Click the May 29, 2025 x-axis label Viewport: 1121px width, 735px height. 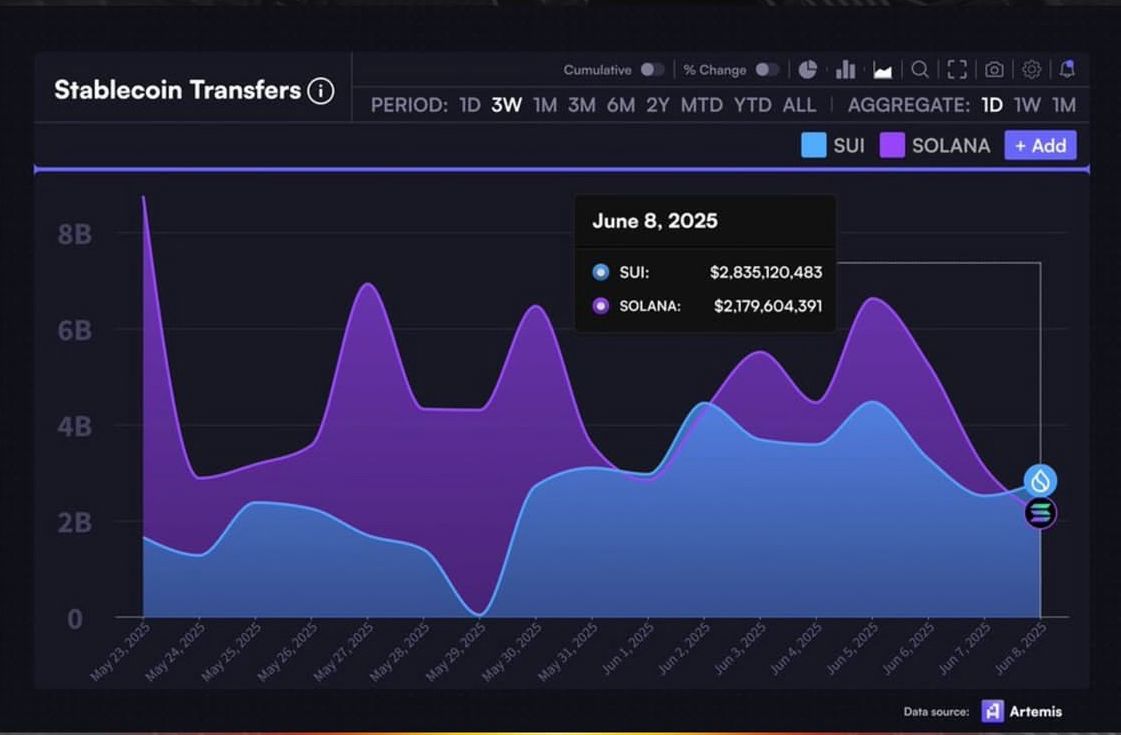pyautogui.click(x=456, y=651)
